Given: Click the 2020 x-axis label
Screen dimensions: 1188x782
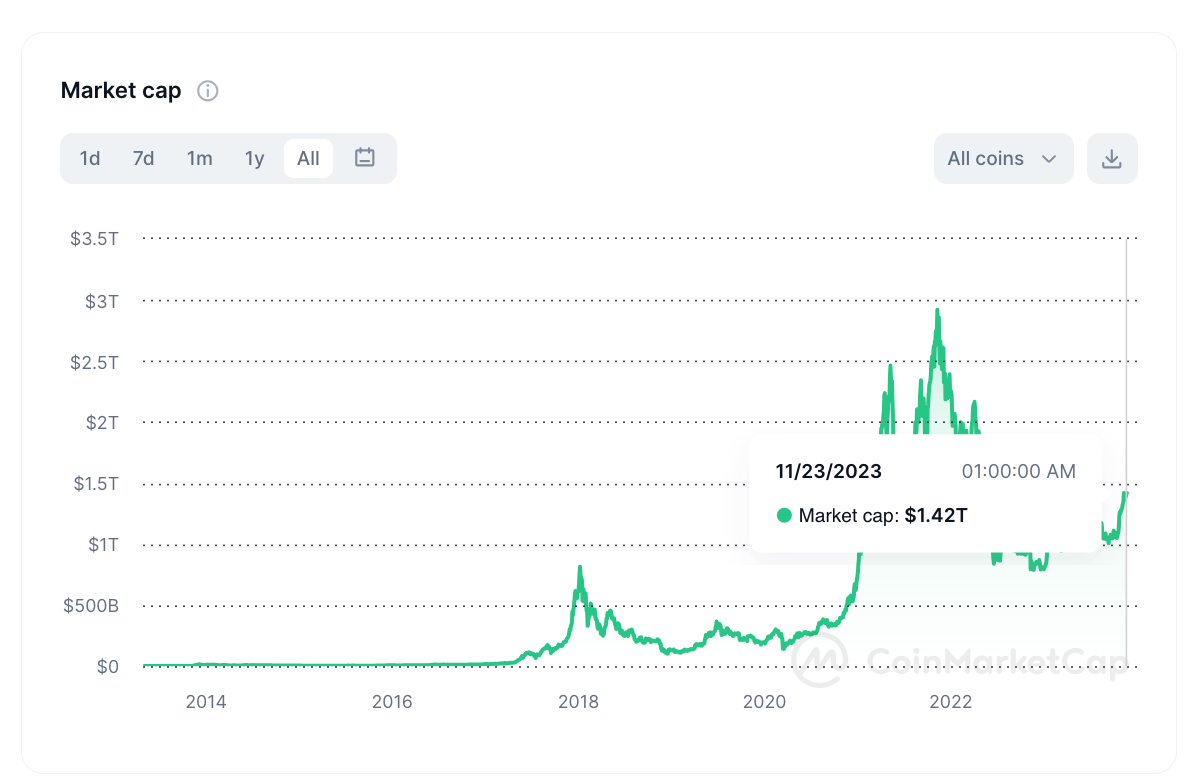Looking at the screenshot, I should pos(765,702).
